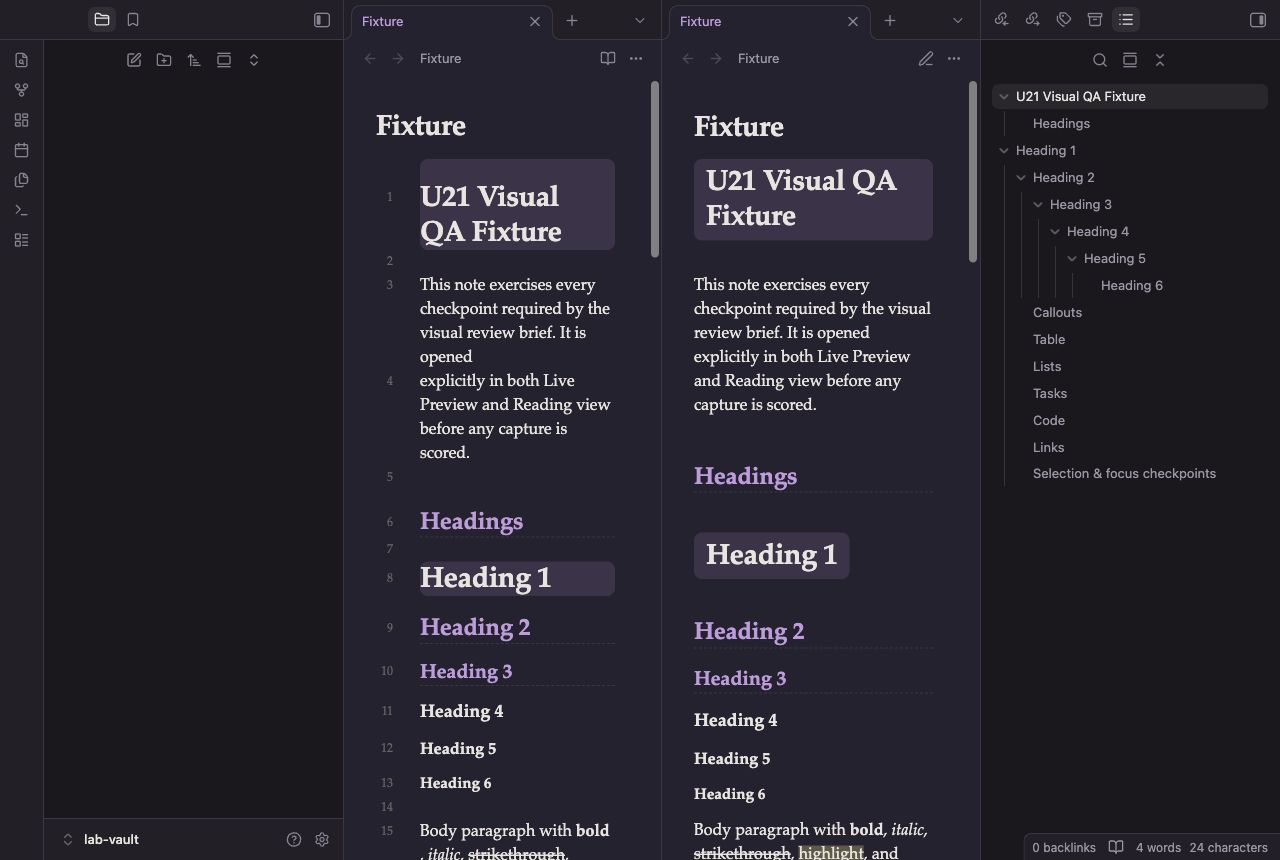This screenshot has width=1280, height=860.
Task: Open the quick switcher ribbon icon
Action: [22, 60]
